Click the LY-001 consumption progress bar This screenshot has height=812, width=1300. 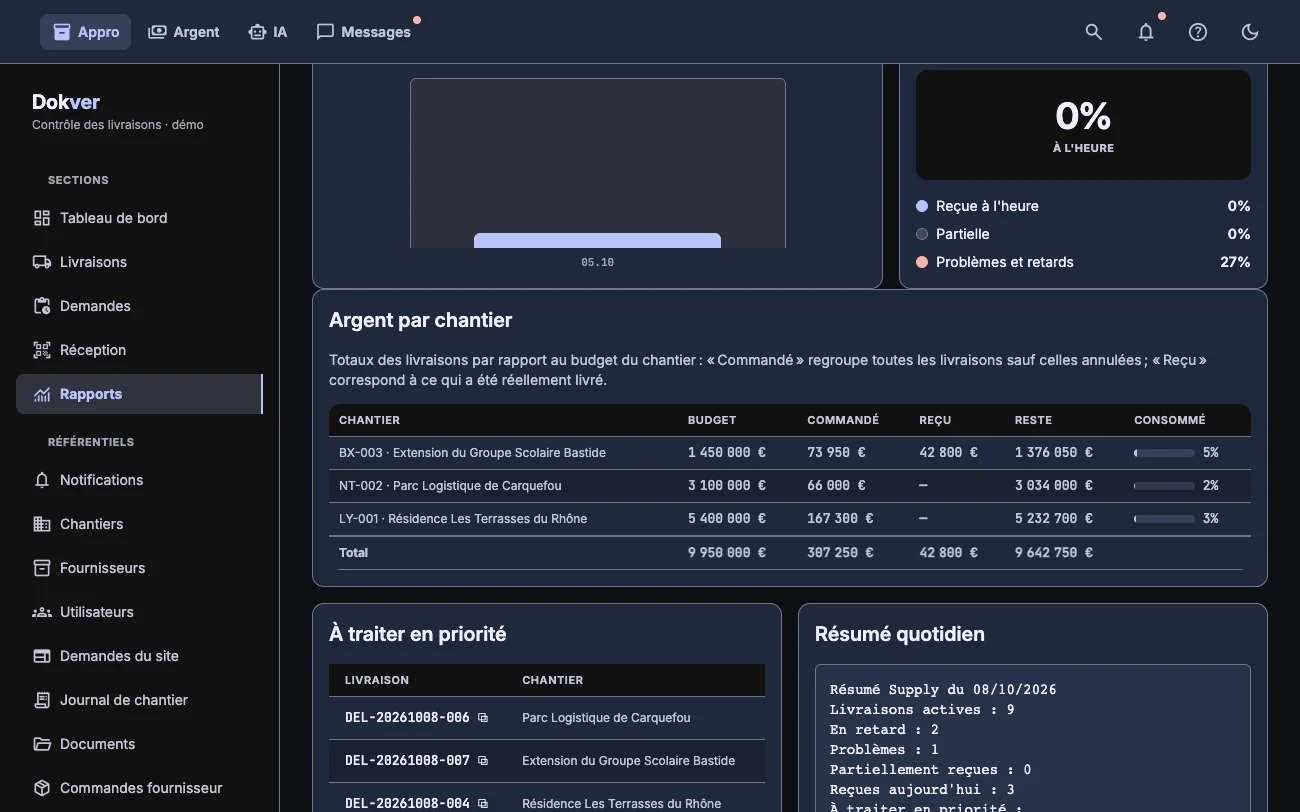tap(1164, 519)
